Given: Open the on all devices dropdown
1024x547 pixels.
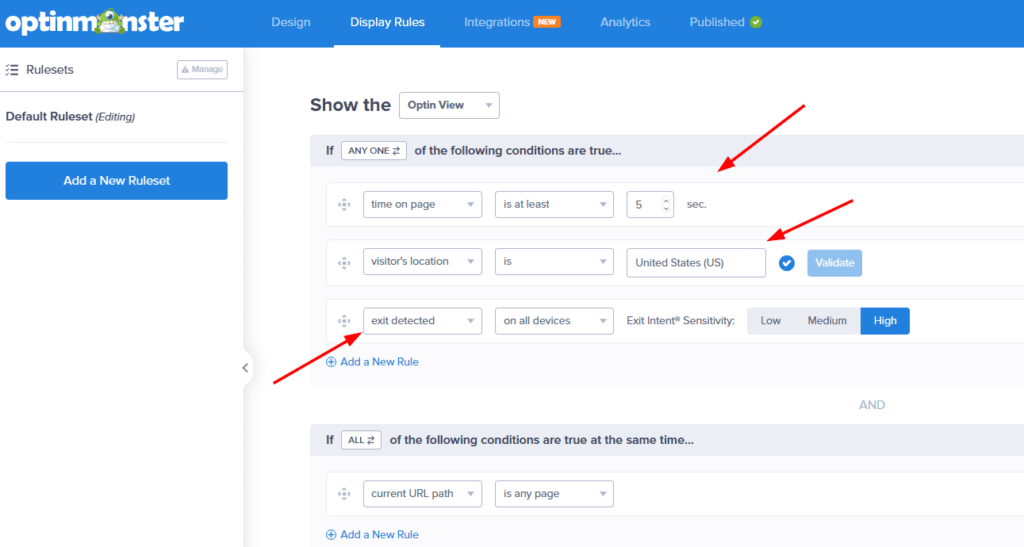Looking at the screenshot, I should [x=554, y=321].
